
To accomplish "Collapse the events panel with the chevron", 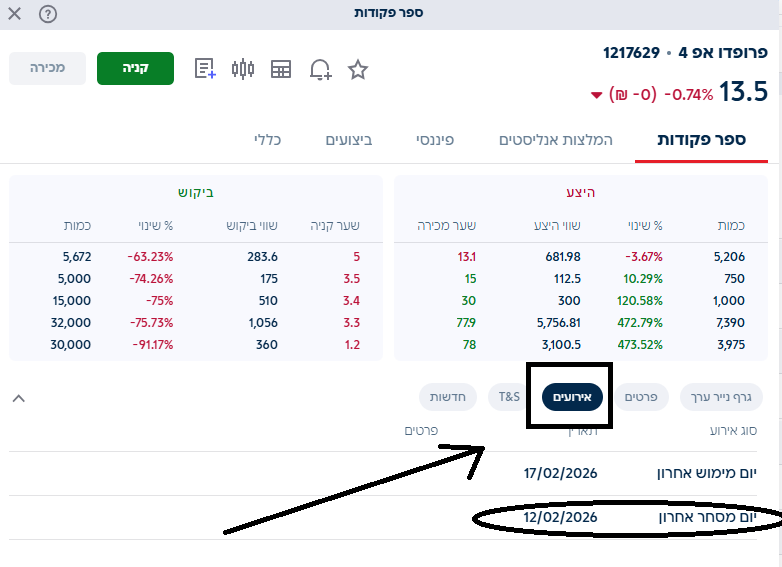I will [18, 398].
